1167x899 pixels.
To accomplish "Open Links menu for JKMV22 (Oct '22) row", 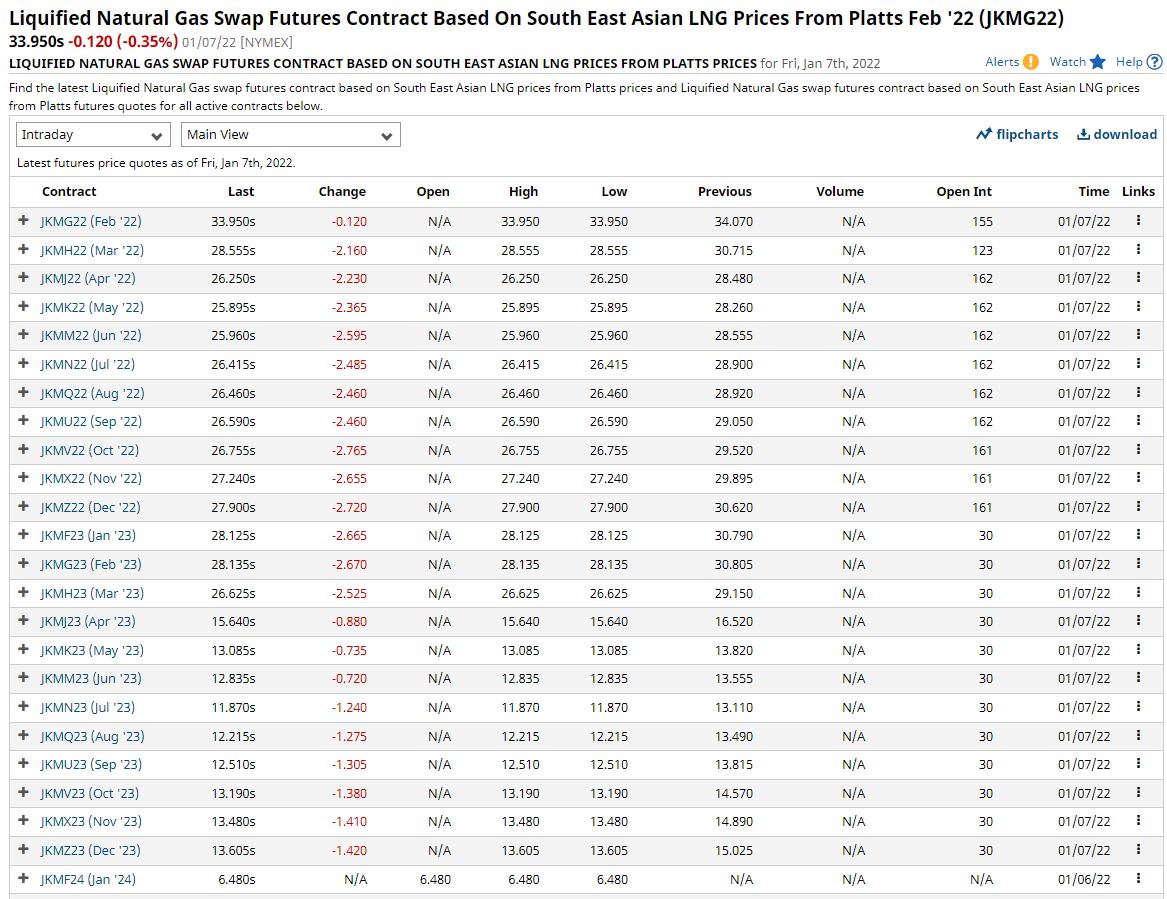I will coord(1138,450).
